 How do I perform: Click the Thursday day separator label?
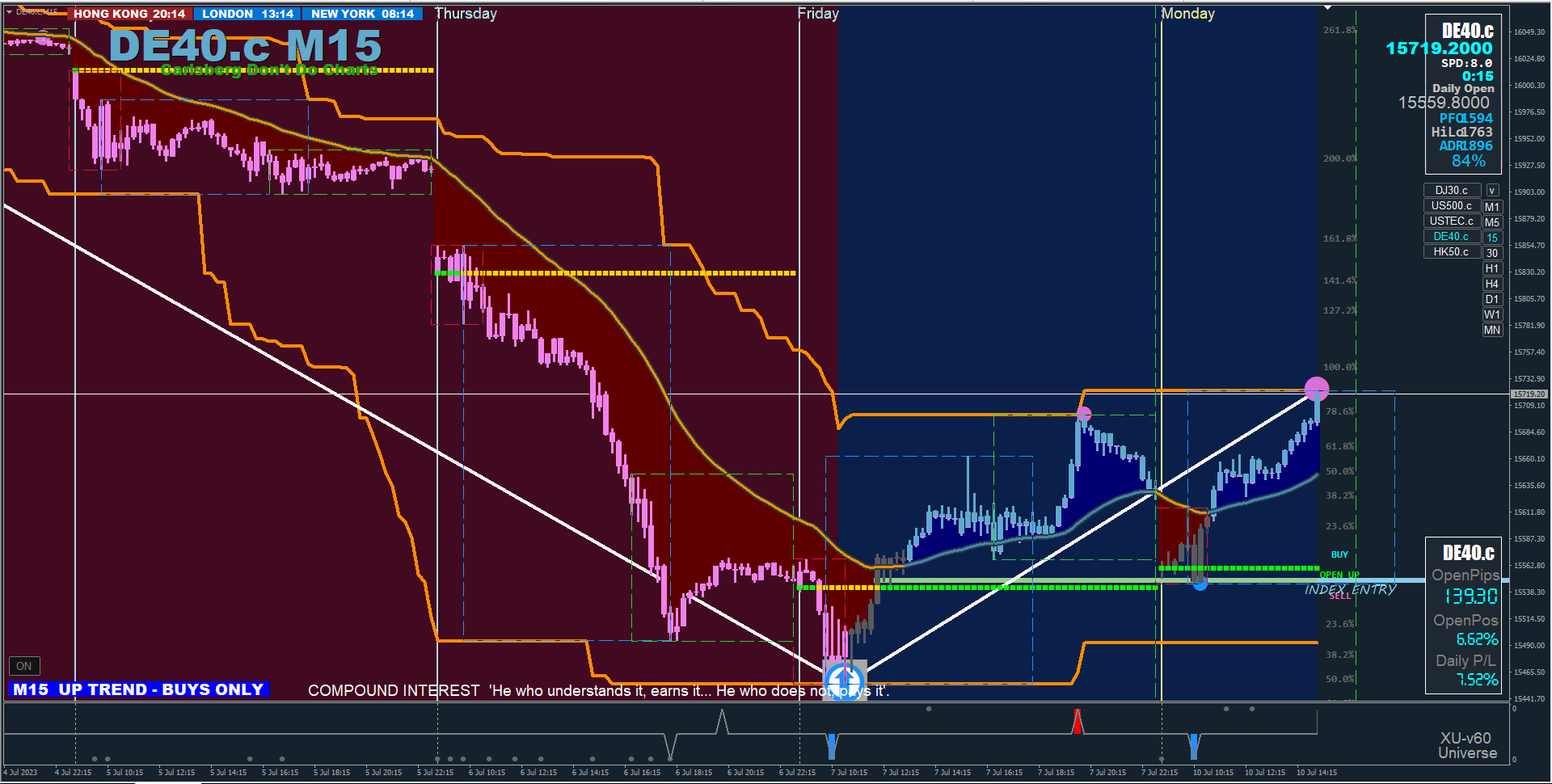tap(466, 14)
